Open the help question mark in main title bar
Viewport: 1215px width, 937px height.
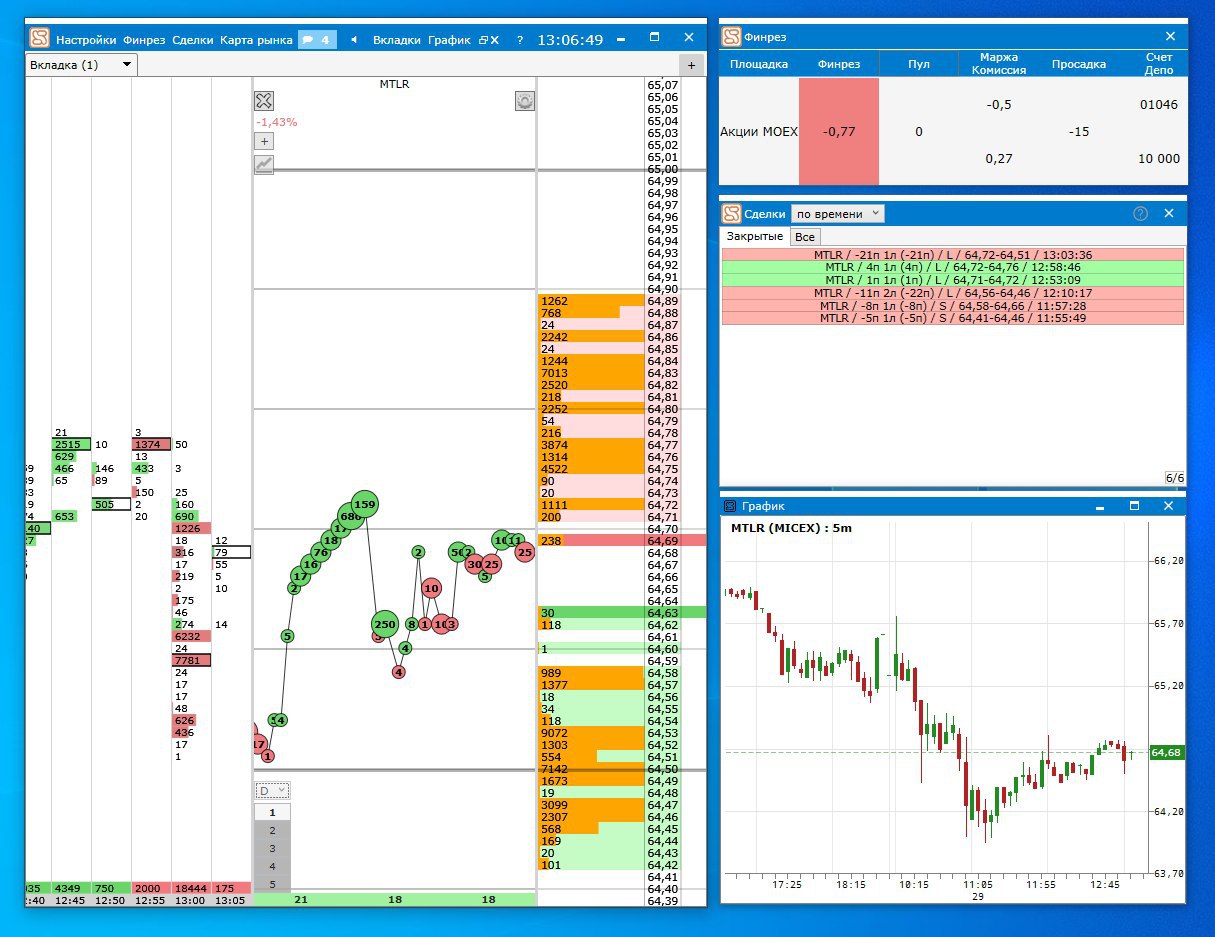pyautogui.click(x=519, y=40)
